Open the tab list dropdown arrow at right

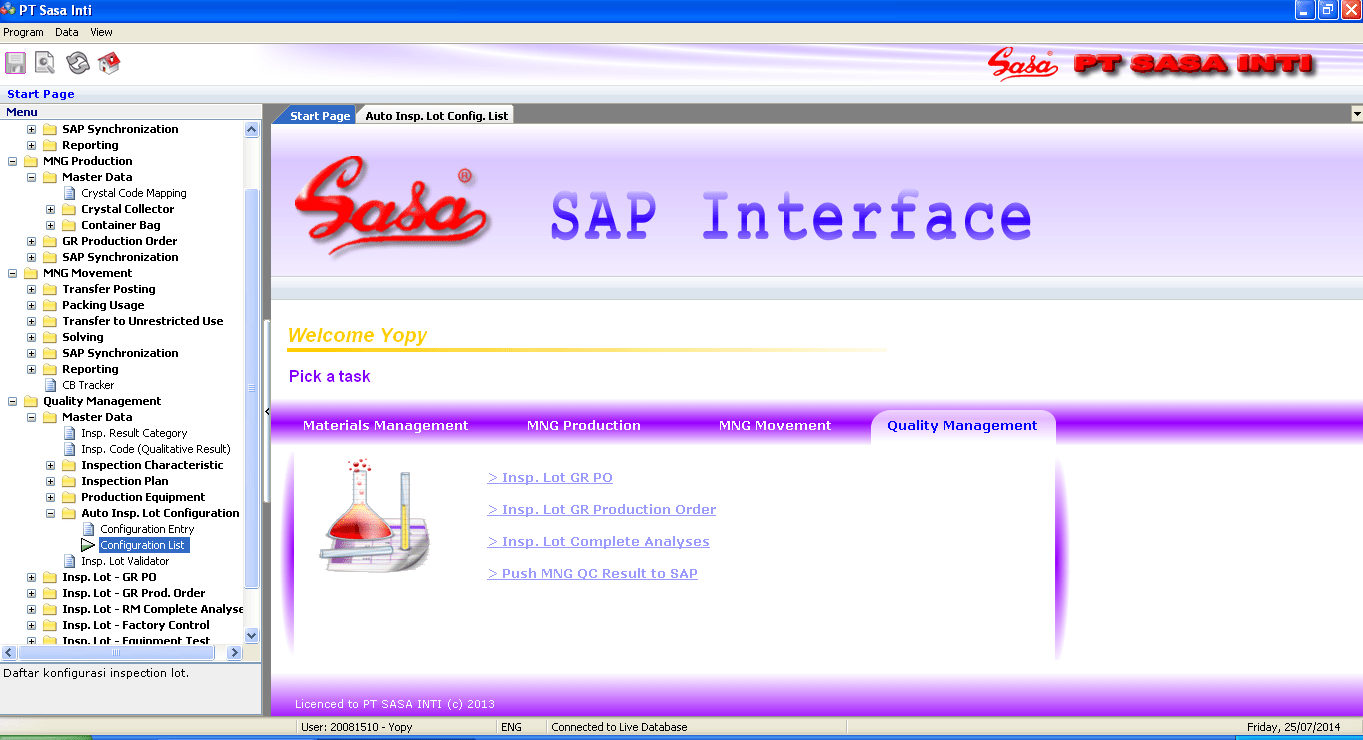(x=1356, y=115)
